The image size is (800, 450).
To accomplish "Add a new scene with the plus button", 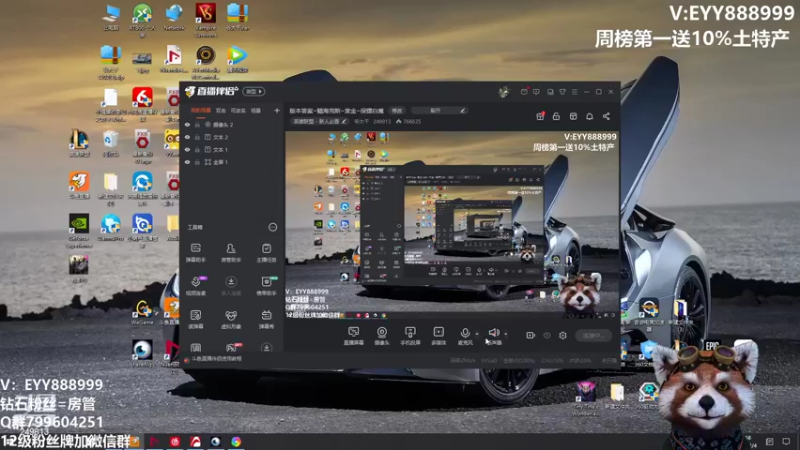I will [277, 110].
